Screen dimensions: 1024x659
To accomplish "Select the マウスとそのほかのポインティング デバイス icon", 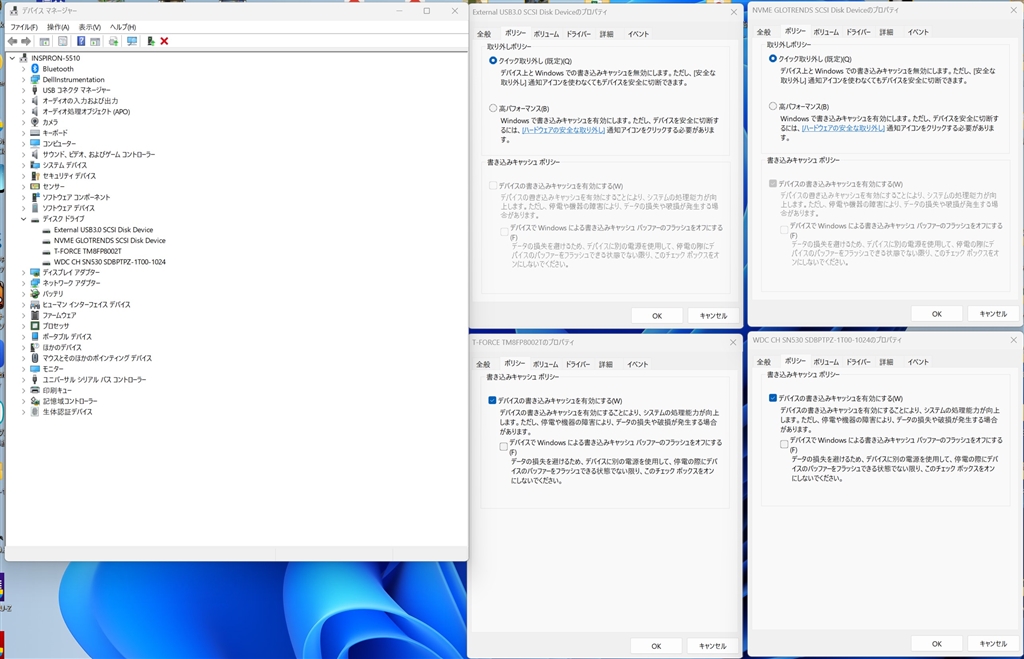I will 35,358.
